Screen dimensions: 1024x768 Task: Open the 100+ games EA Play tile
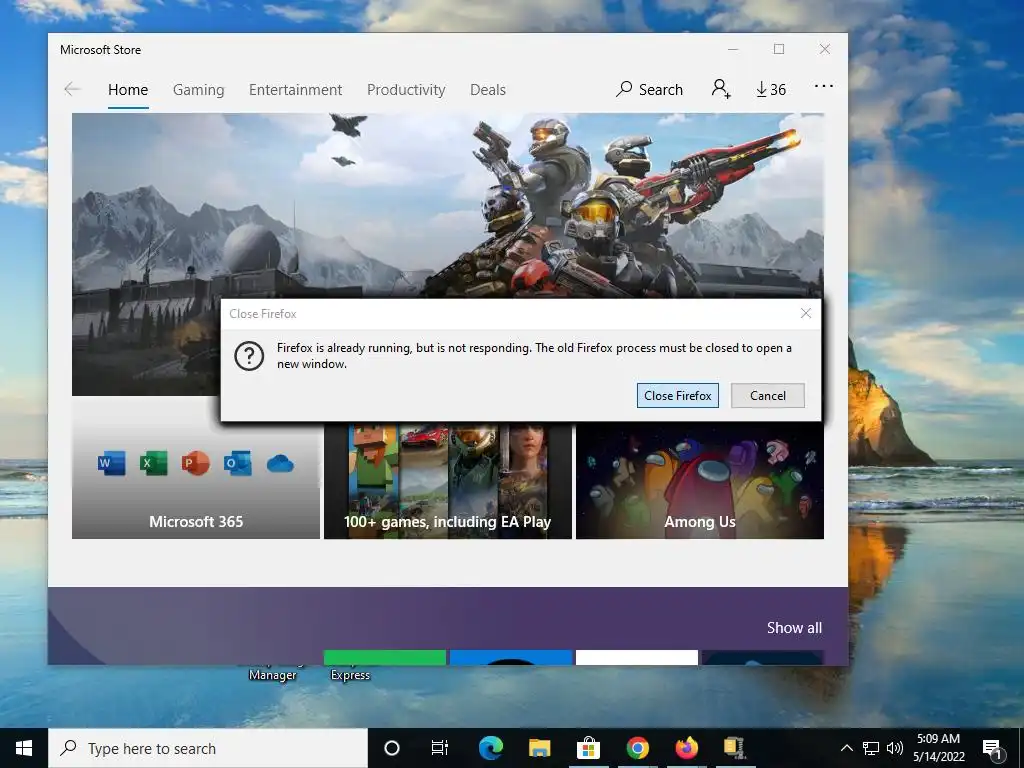[x=448, y=481]
